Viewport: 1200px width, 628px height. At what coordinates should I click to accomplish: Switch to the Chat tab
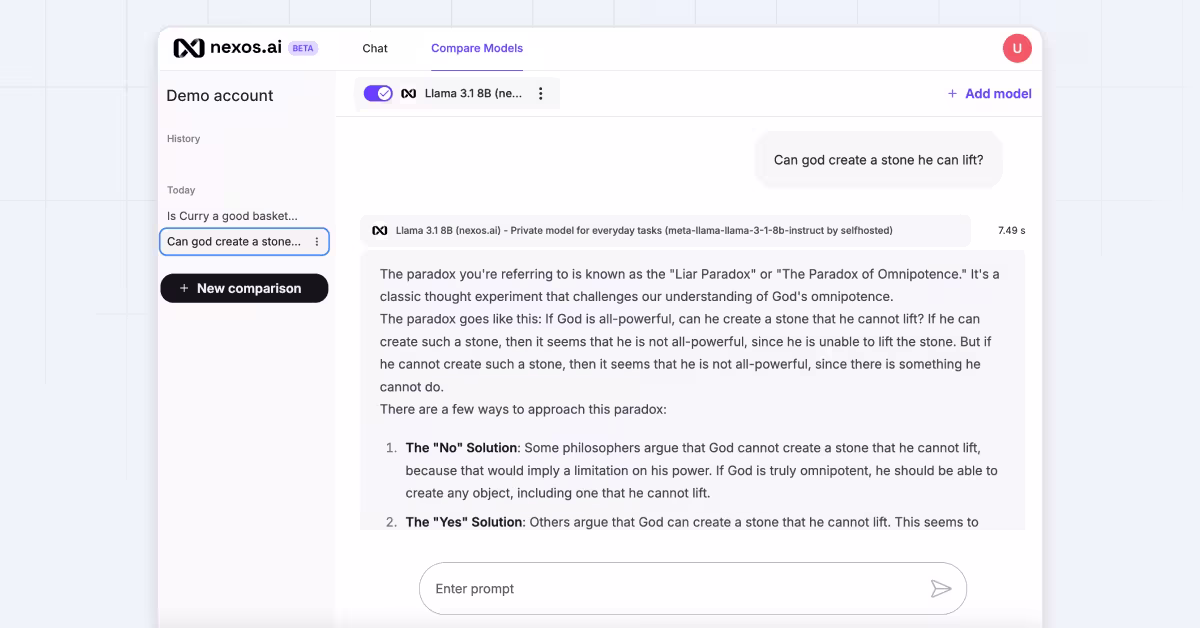[375, 48]
